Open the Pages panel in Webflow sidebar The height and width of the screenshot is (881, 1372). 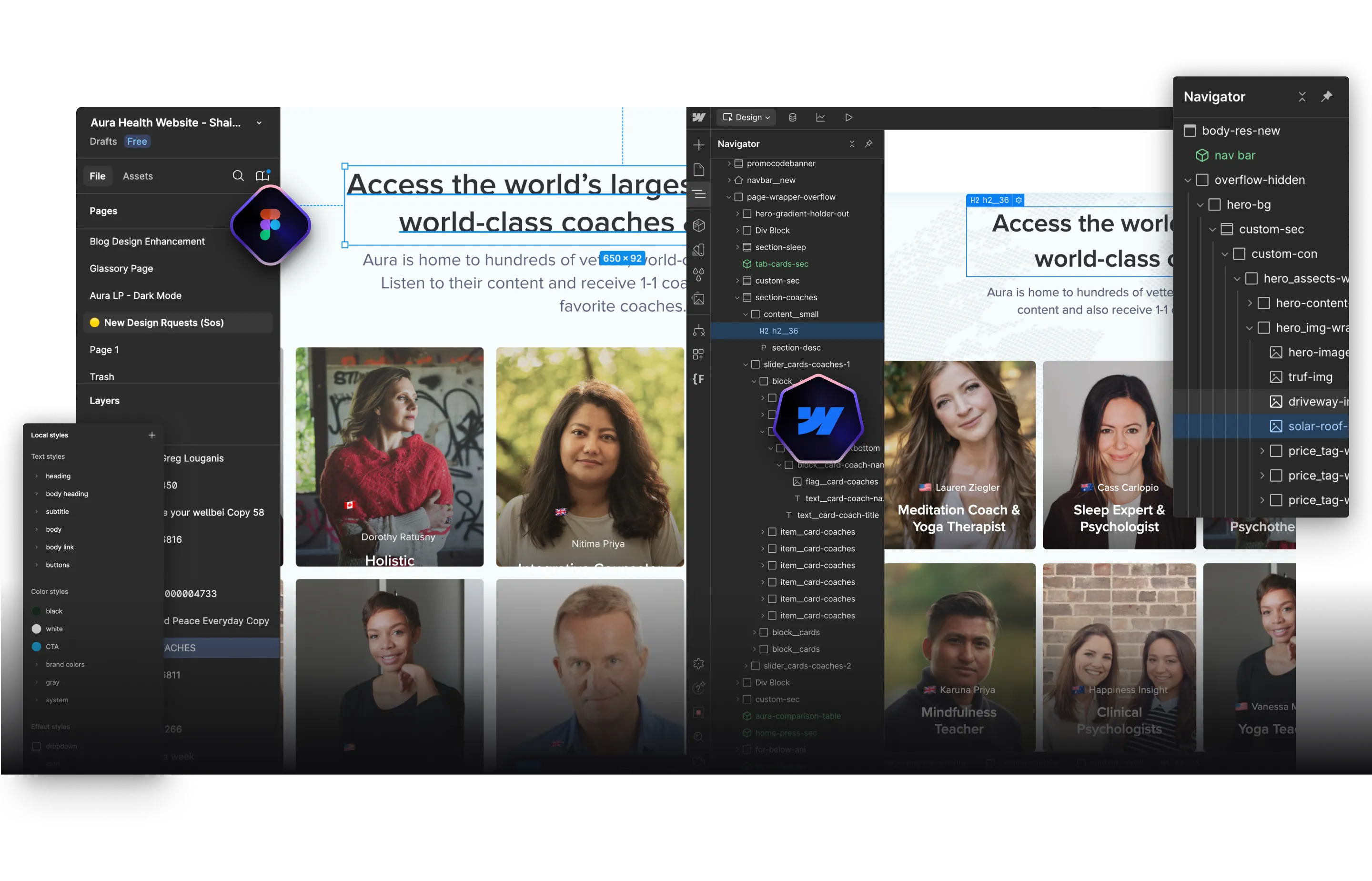pos(698,170)
